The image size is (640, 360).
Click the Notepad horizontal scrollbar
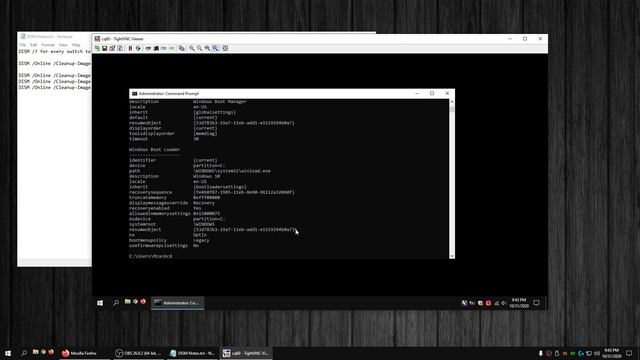(54, 261)
